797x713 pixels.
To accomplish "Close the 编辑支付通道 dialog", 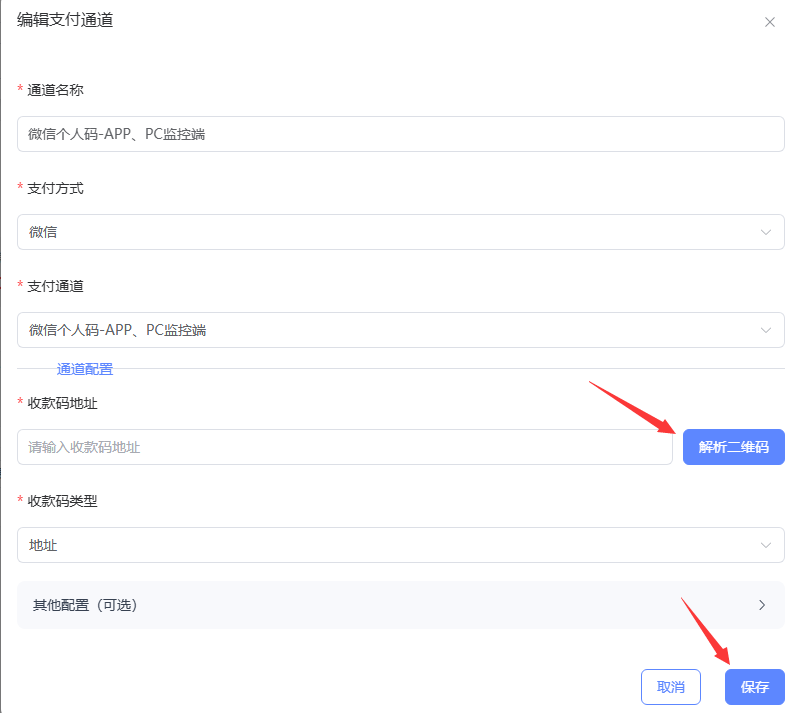I will coord(770,22).
